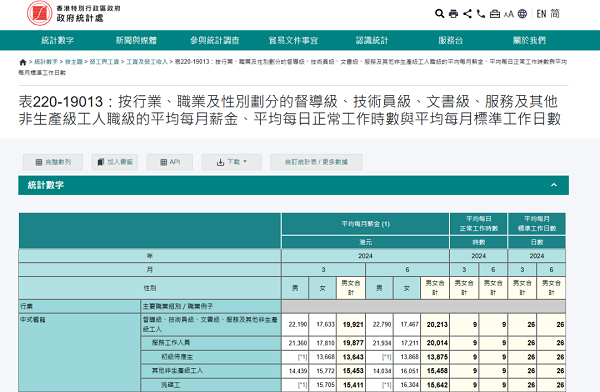Click the 完整數列 button
The height and width of the screenshot is (392, 600).
point(53,162)
